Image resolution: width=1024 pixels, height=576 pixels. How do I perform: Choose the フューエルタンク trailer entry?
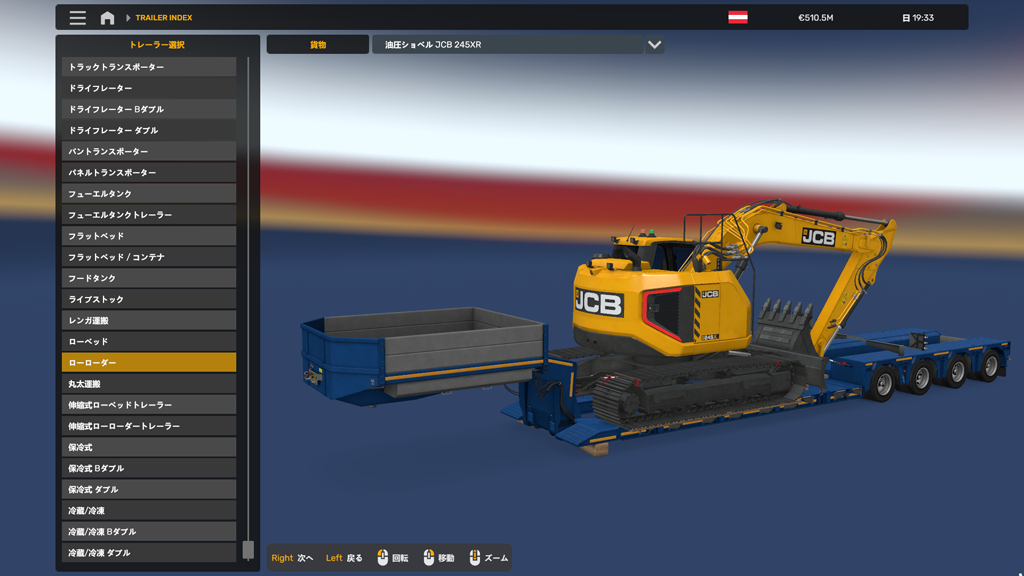(149, 194)
